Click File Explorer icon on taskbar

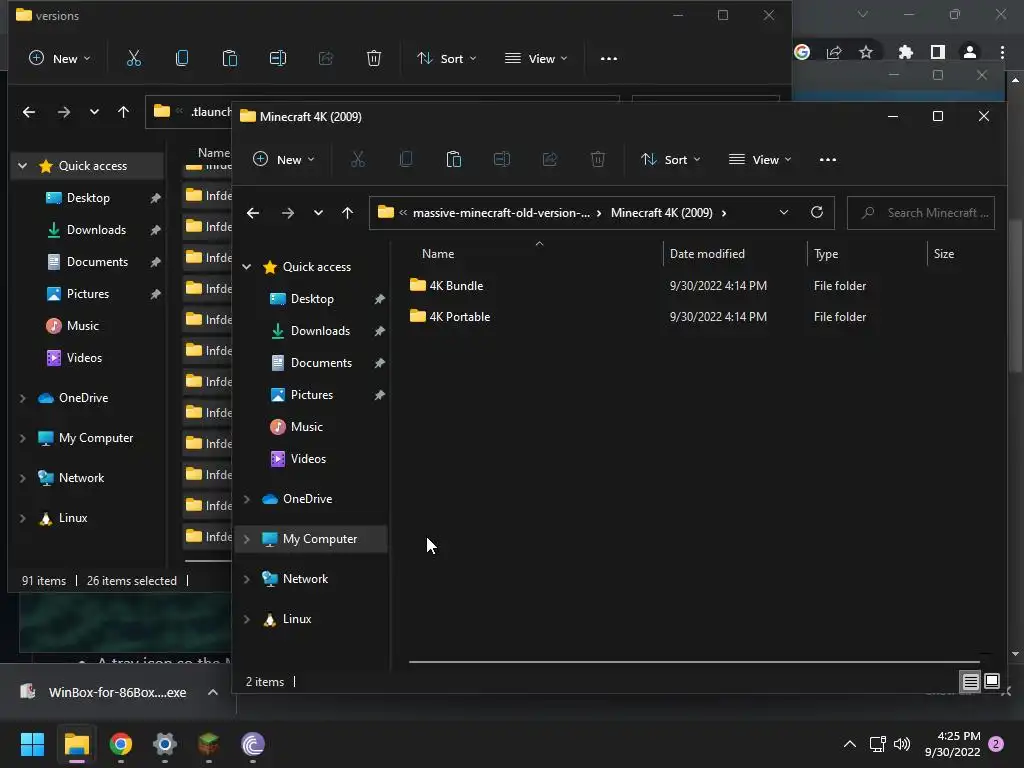76,744
